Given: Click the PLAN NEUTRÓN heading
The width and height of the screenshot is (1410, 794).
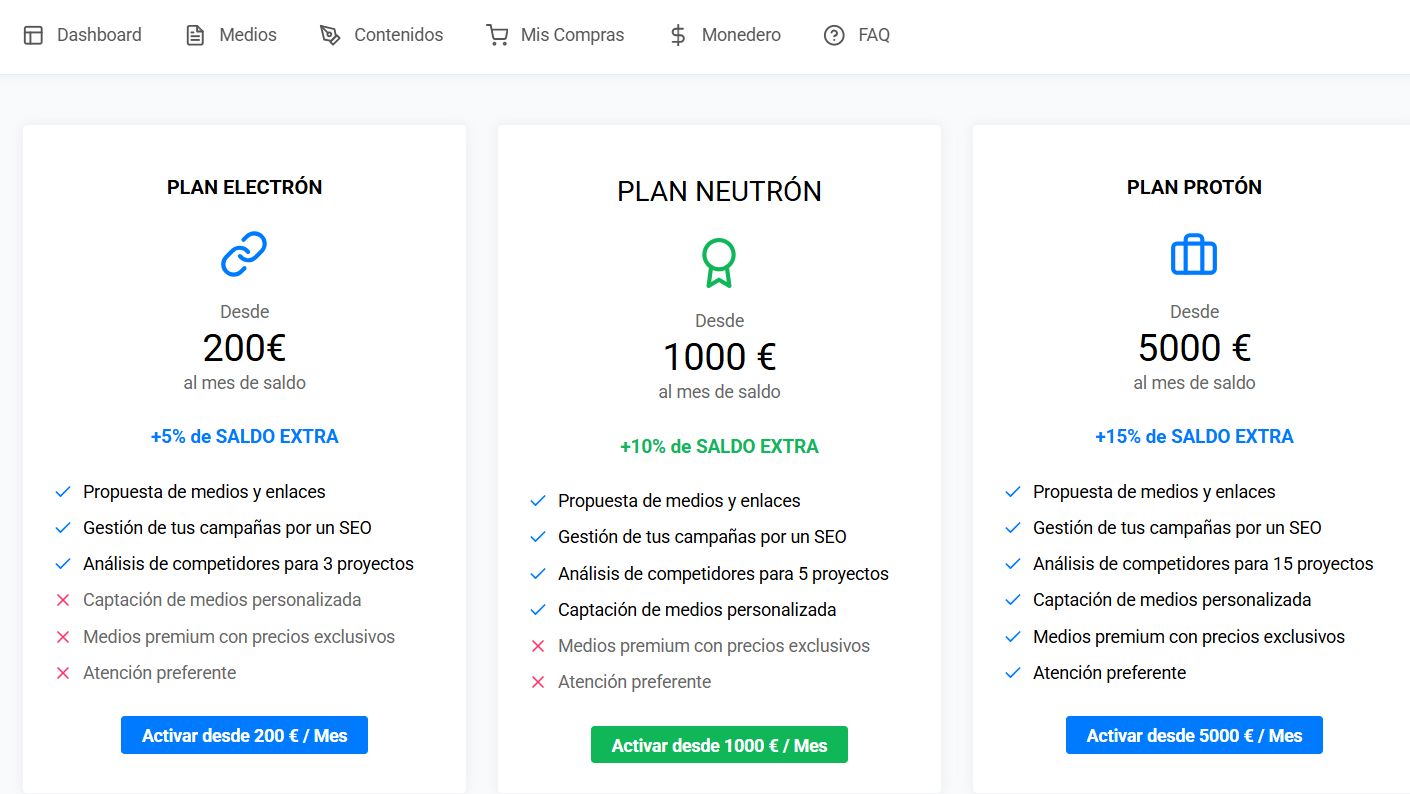Looking at the screenshot, I should tap(719, 191).
